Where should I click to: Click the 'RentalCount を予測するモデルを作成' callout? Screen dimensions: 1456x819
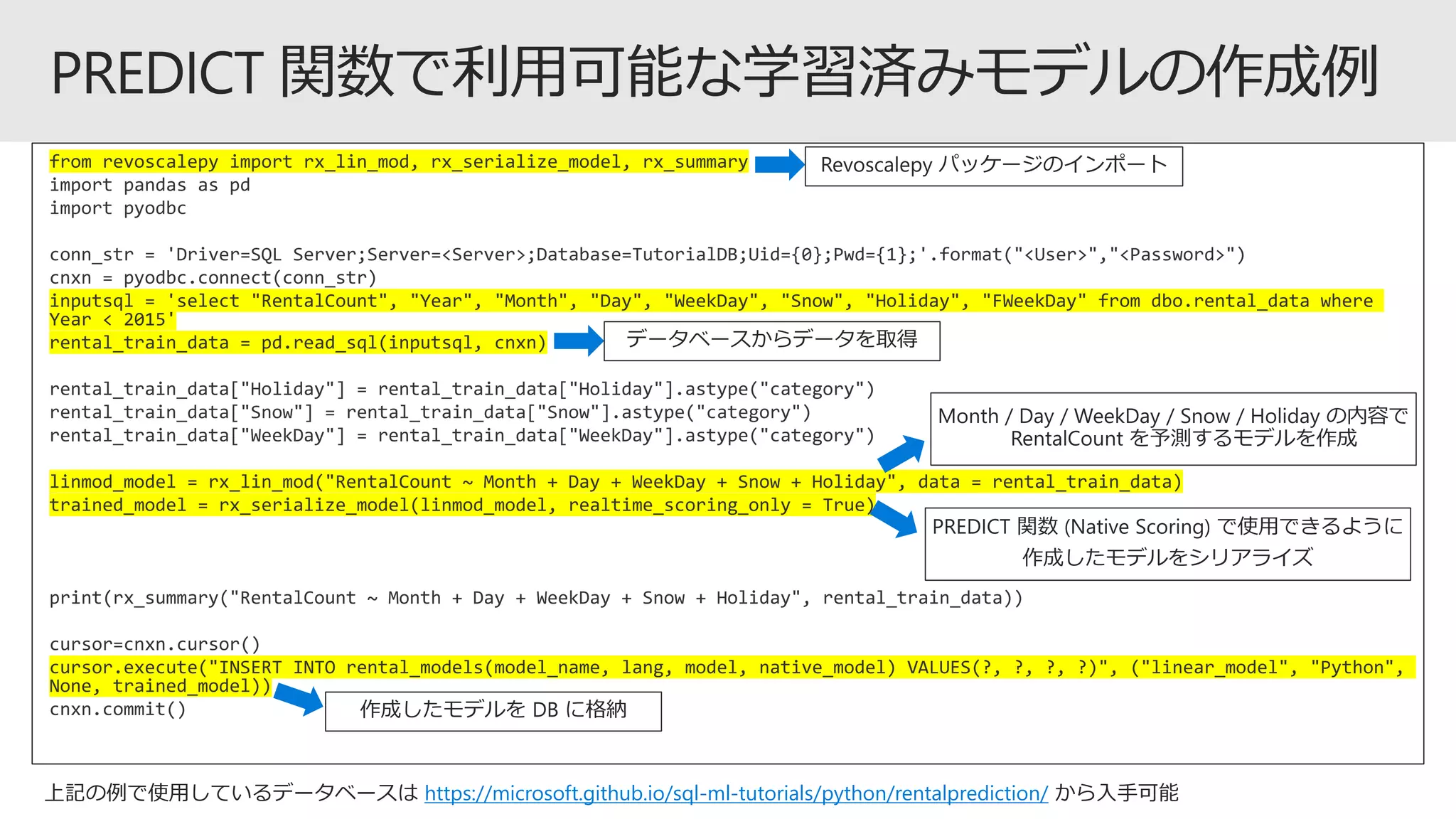(x=1173, y=429)
